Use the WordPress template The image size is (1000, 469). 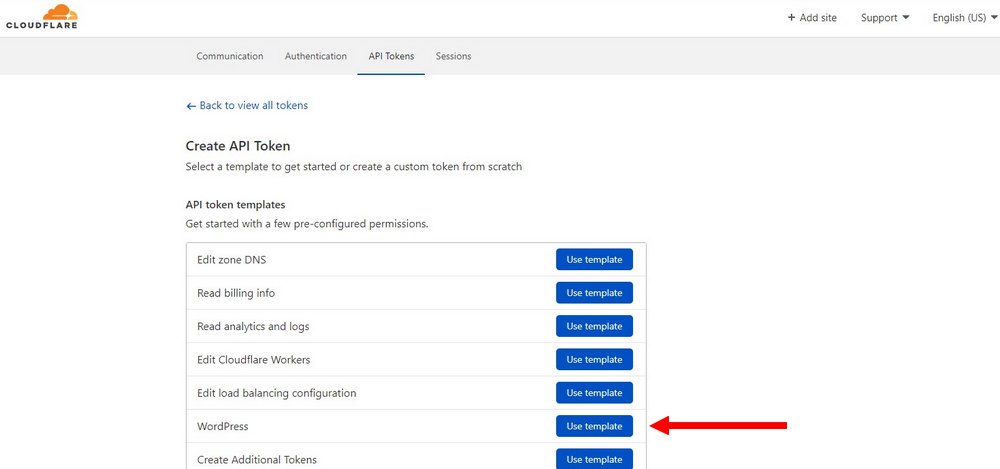(x=594, y=426)
